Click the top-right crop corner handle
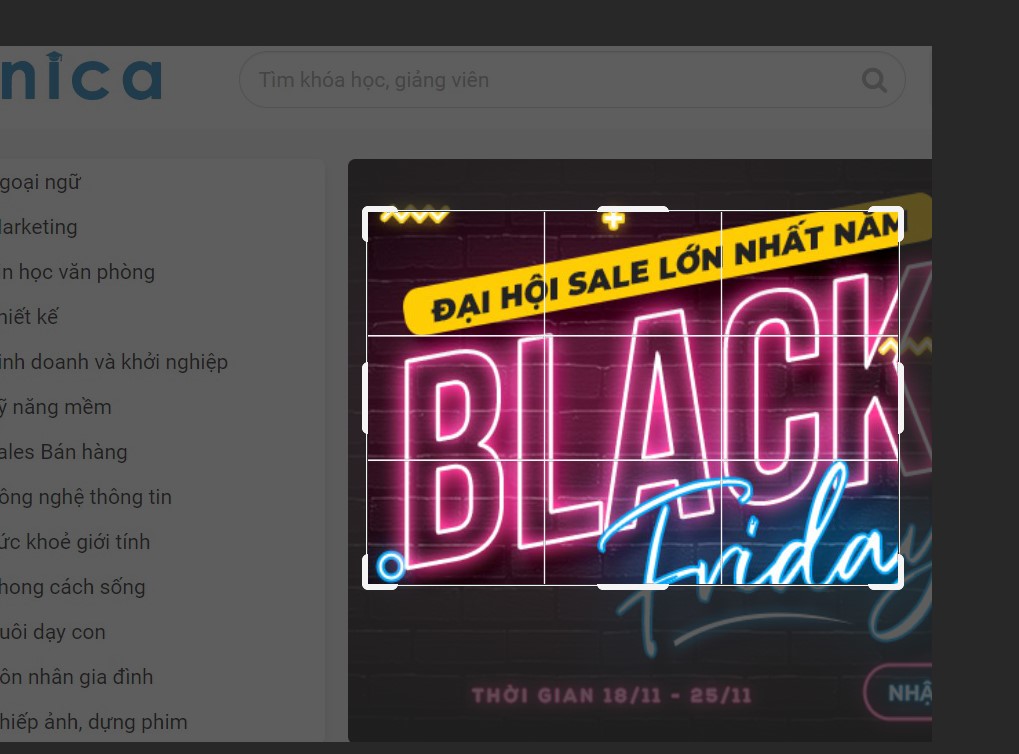This screenshot has height=754, width=1019. (899, 212)
